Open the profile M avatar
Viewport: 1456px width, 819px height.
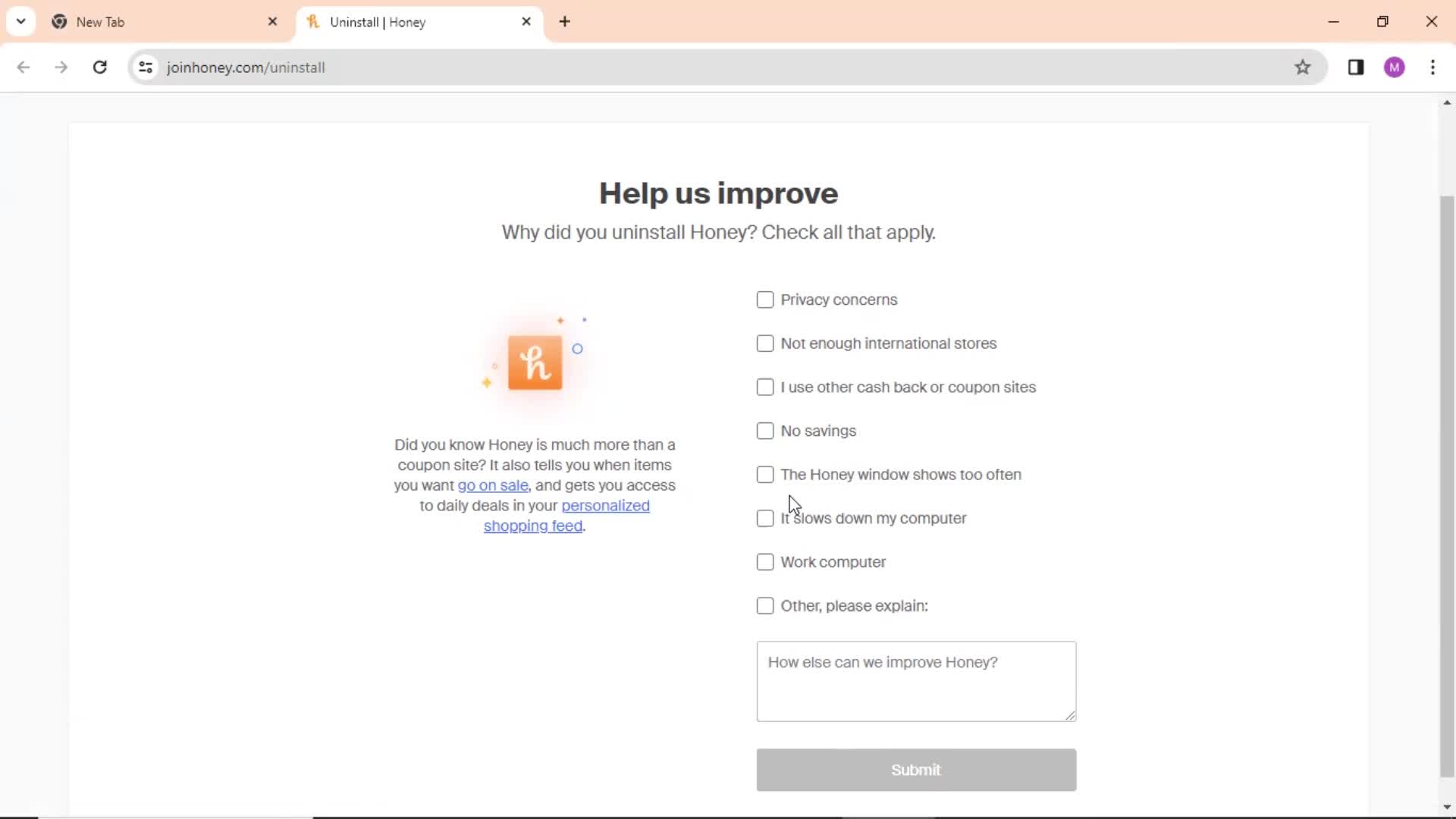pyautogui.click(x=1395, y=67)
